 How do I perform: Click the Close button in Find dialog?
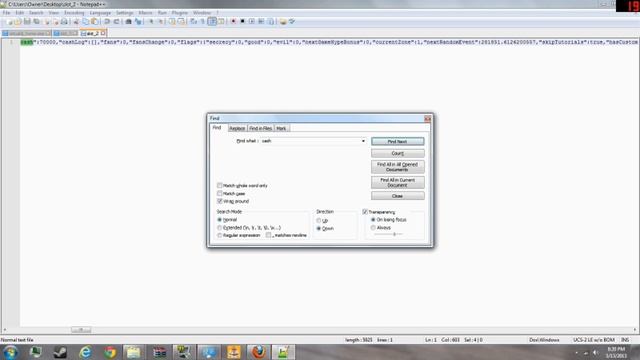(x=398, y=196)
